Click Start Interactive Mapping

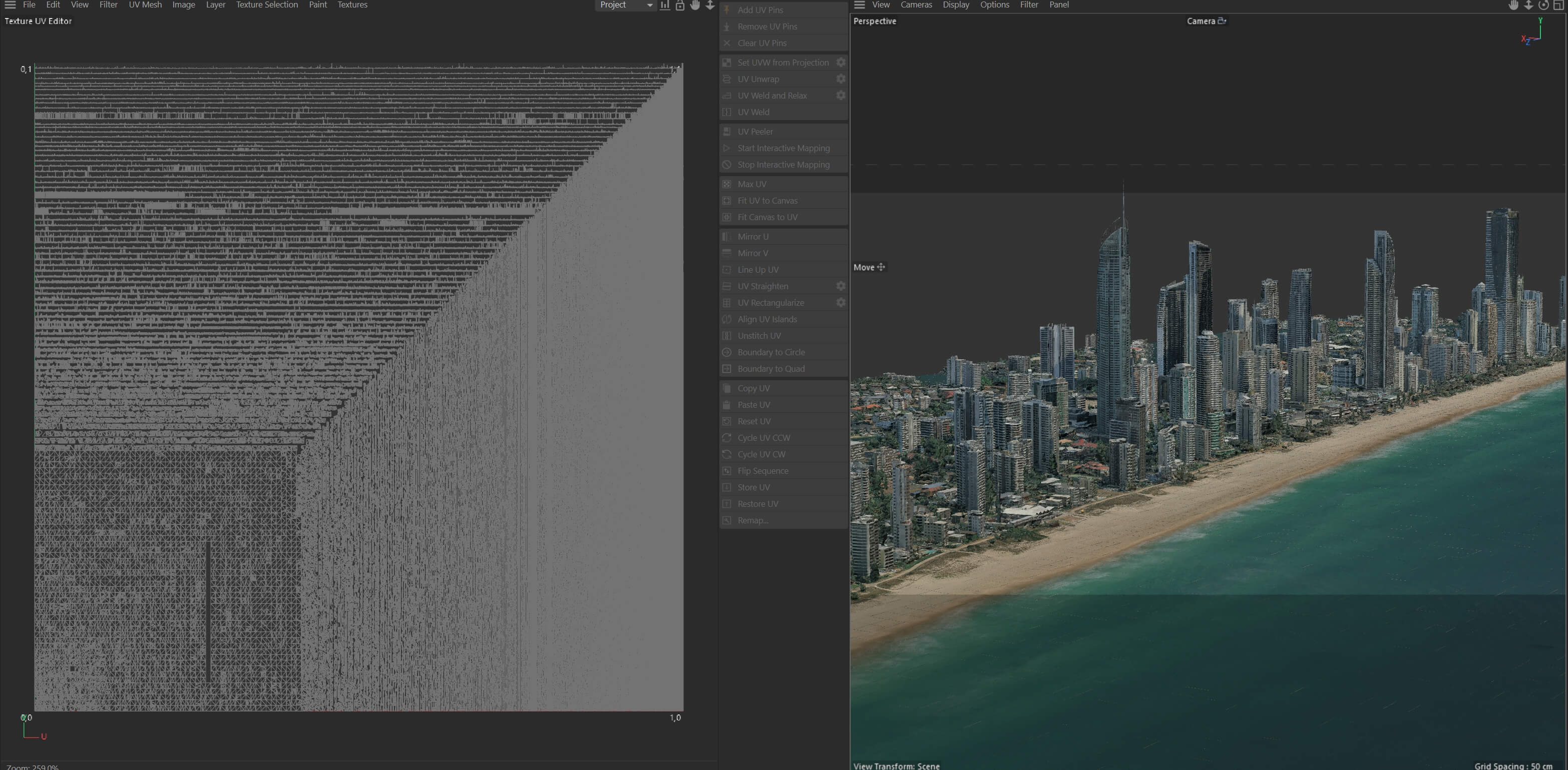[783, 148]
